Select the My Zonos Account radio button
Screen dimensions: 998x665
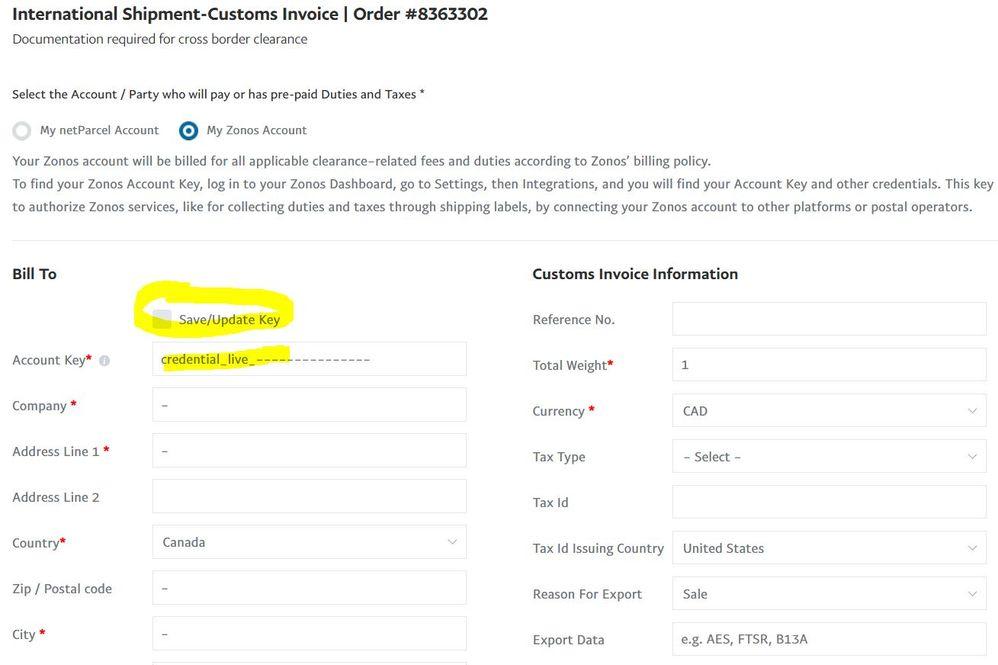[x=188, y=130]
